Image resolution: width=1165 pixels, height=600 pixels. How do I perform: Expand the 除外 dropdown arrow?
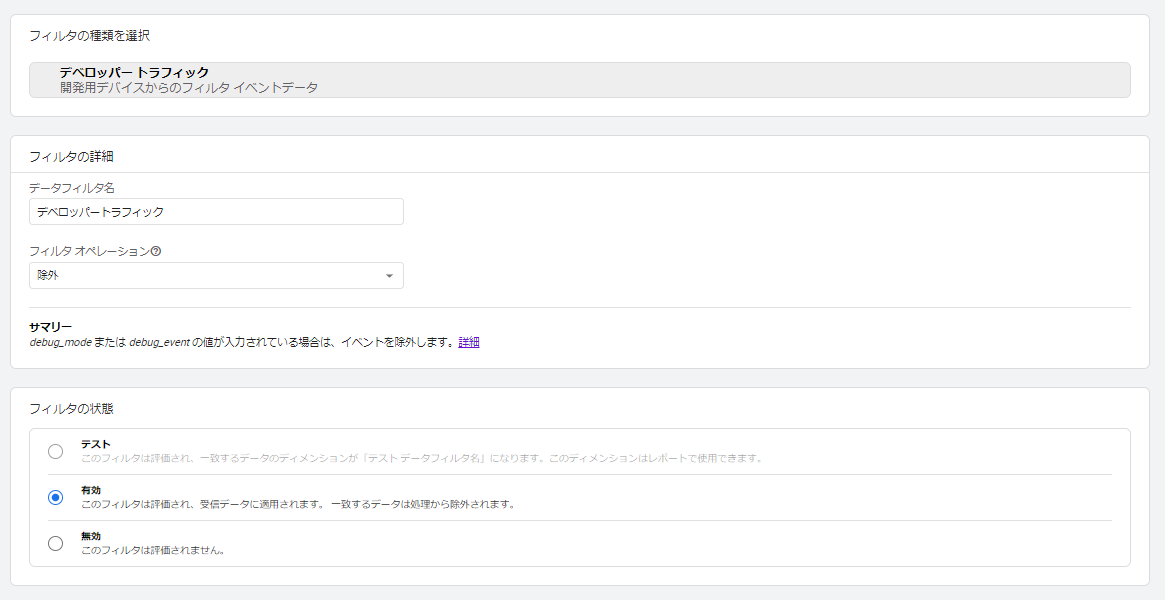tap(389, 276)
